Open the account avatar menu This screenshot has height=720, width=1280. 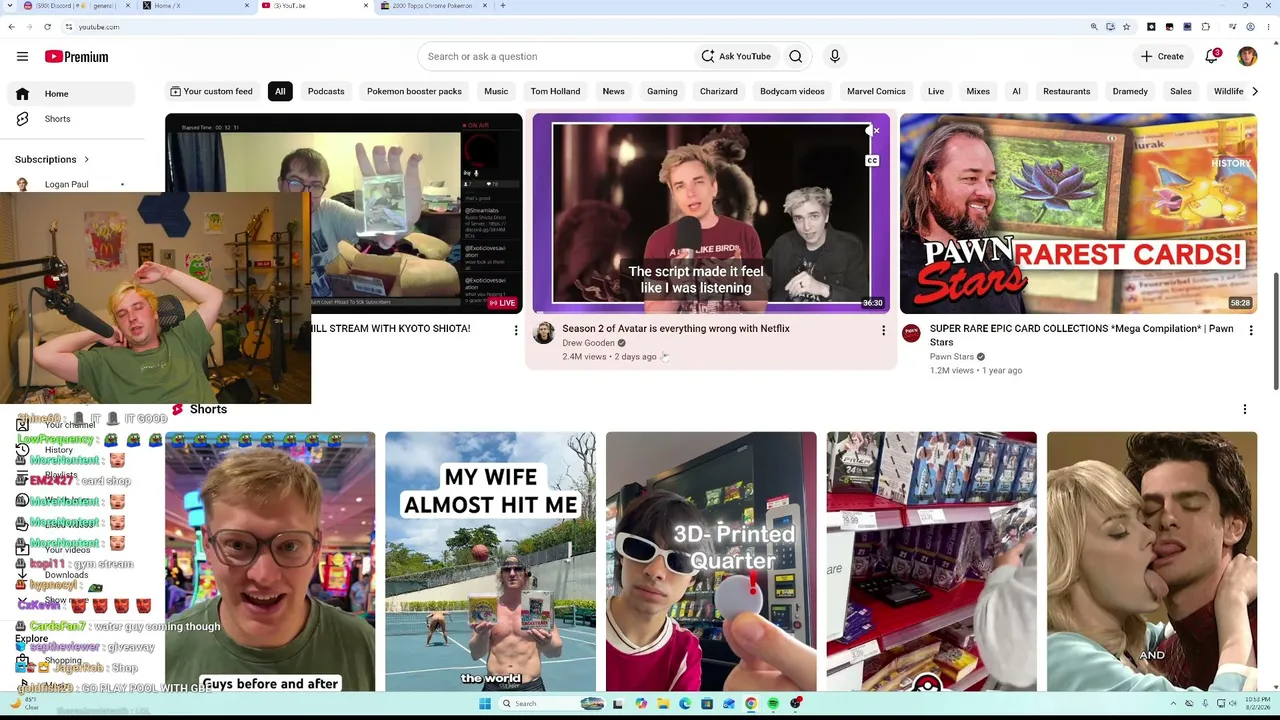point(1247,57)
